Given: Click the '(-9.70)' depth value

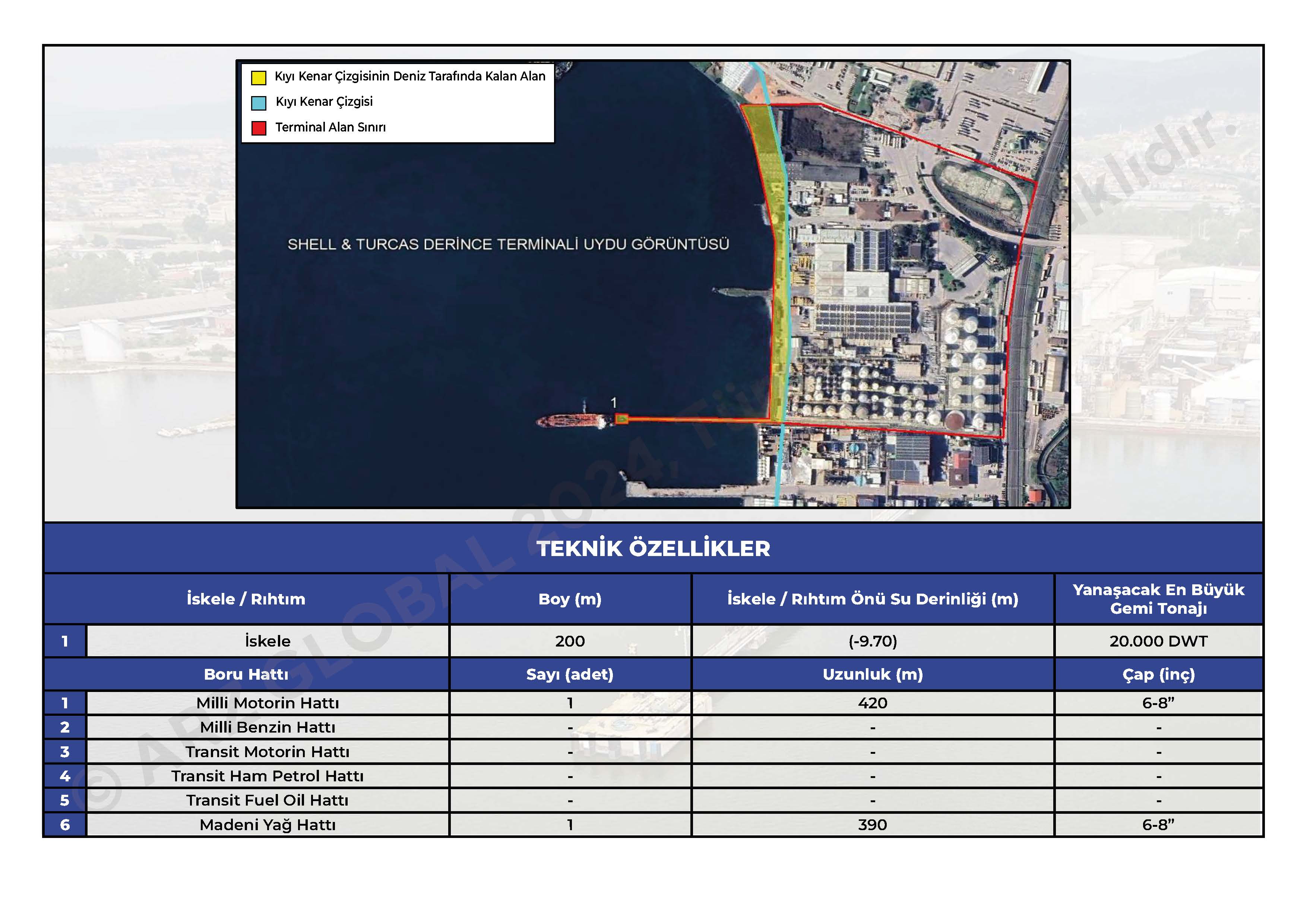Looking at the screenshot, I should [873, 641].
